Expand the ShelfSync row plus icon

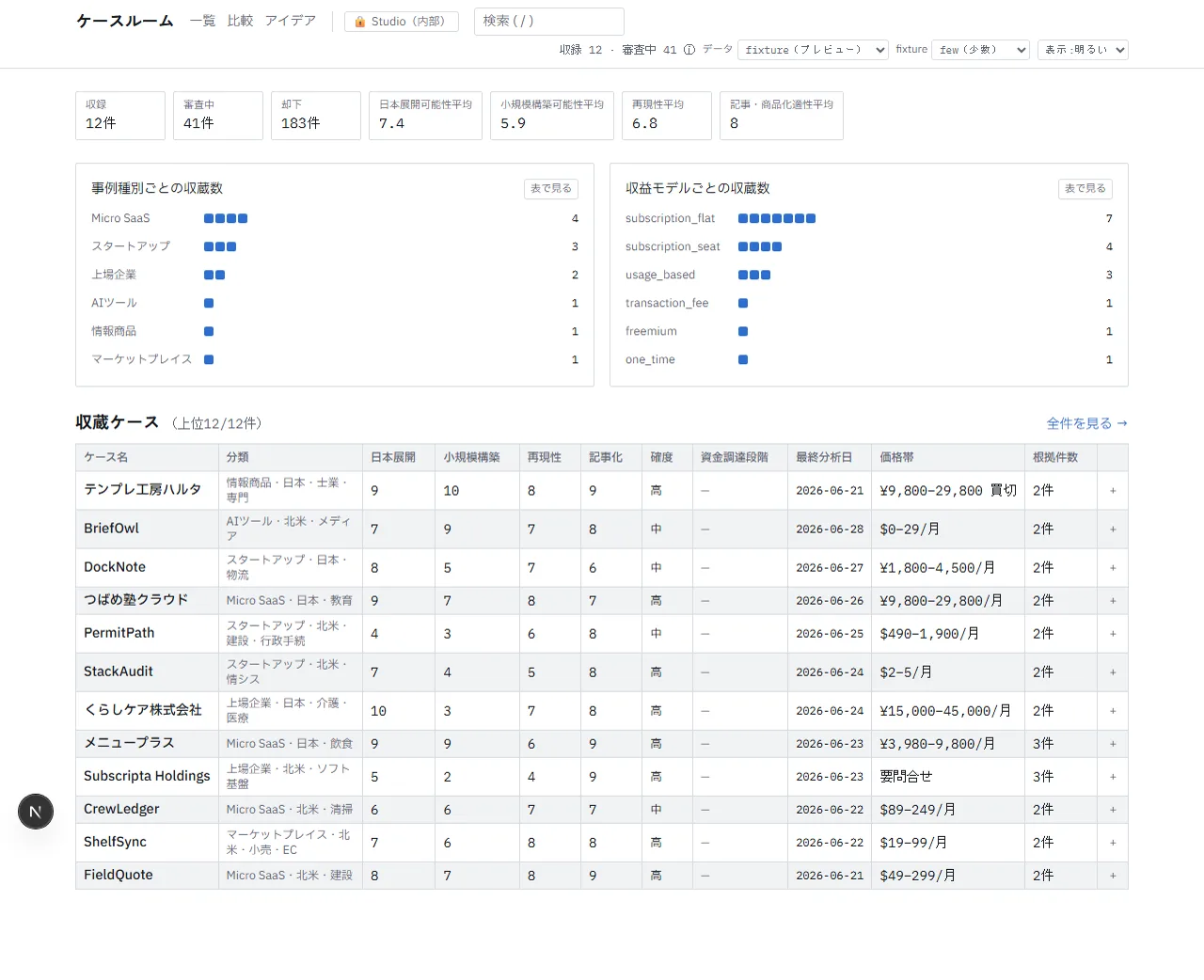pyautogui.click(x=1113, y=843)
